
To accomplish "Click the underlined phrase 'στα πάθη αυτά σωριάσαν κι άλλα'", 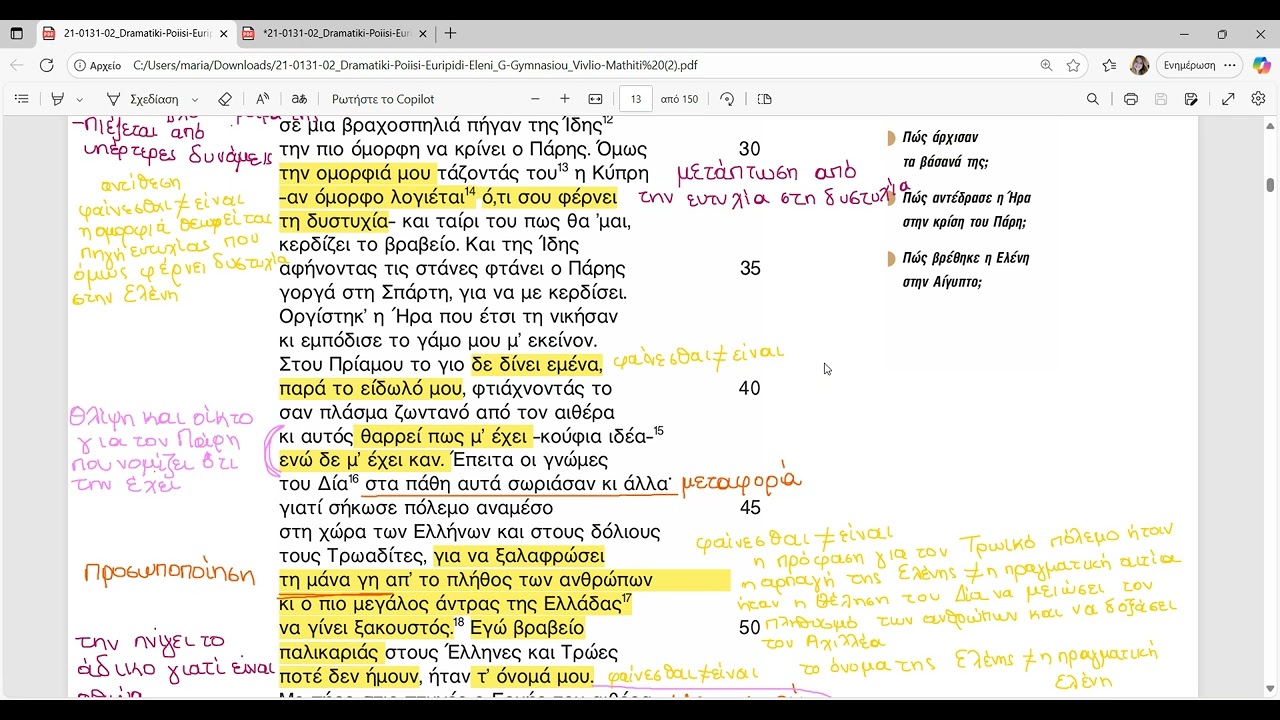I will (518, 484).
